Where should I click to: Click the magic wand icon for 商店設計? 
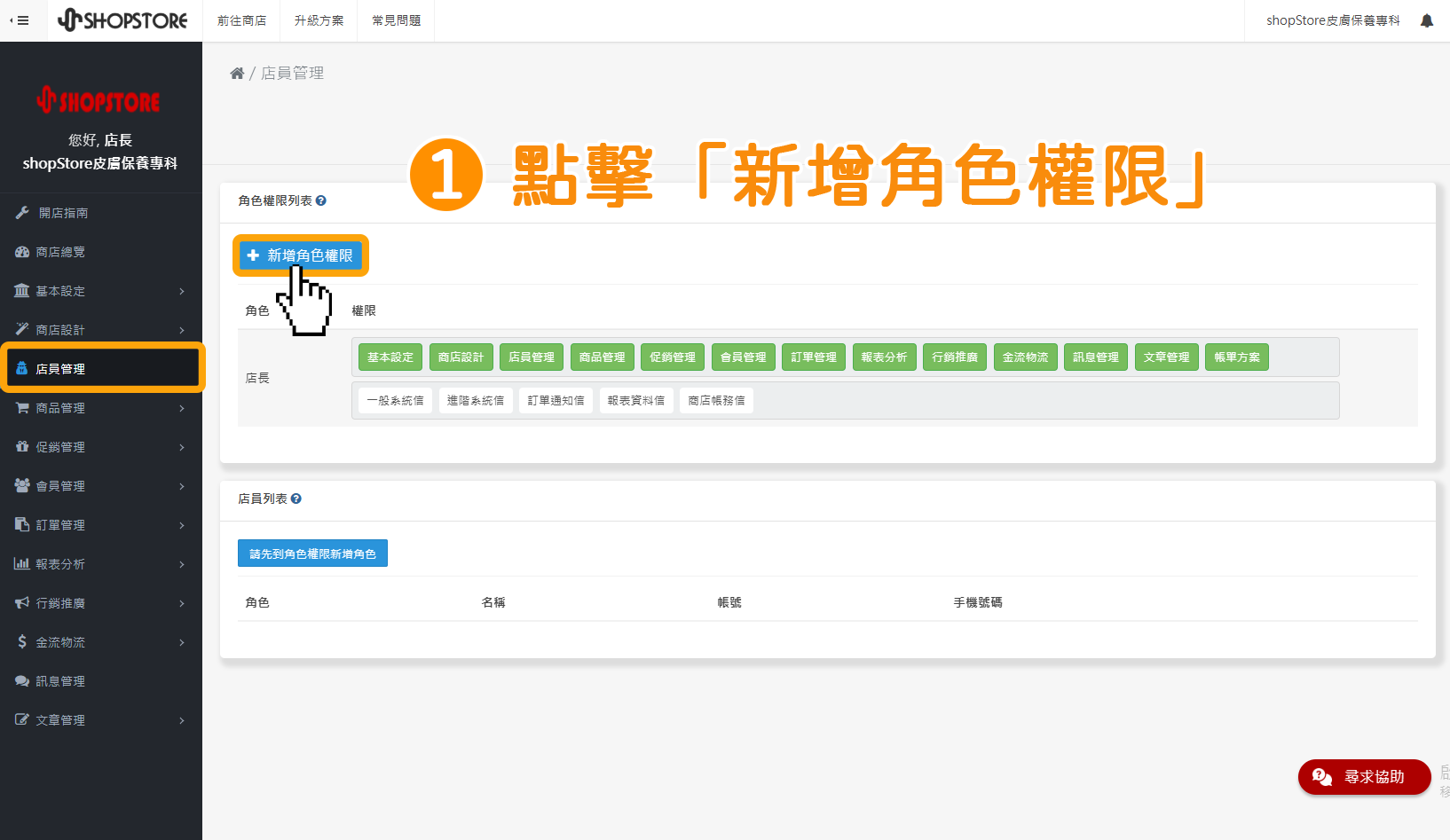coord(22,329)
